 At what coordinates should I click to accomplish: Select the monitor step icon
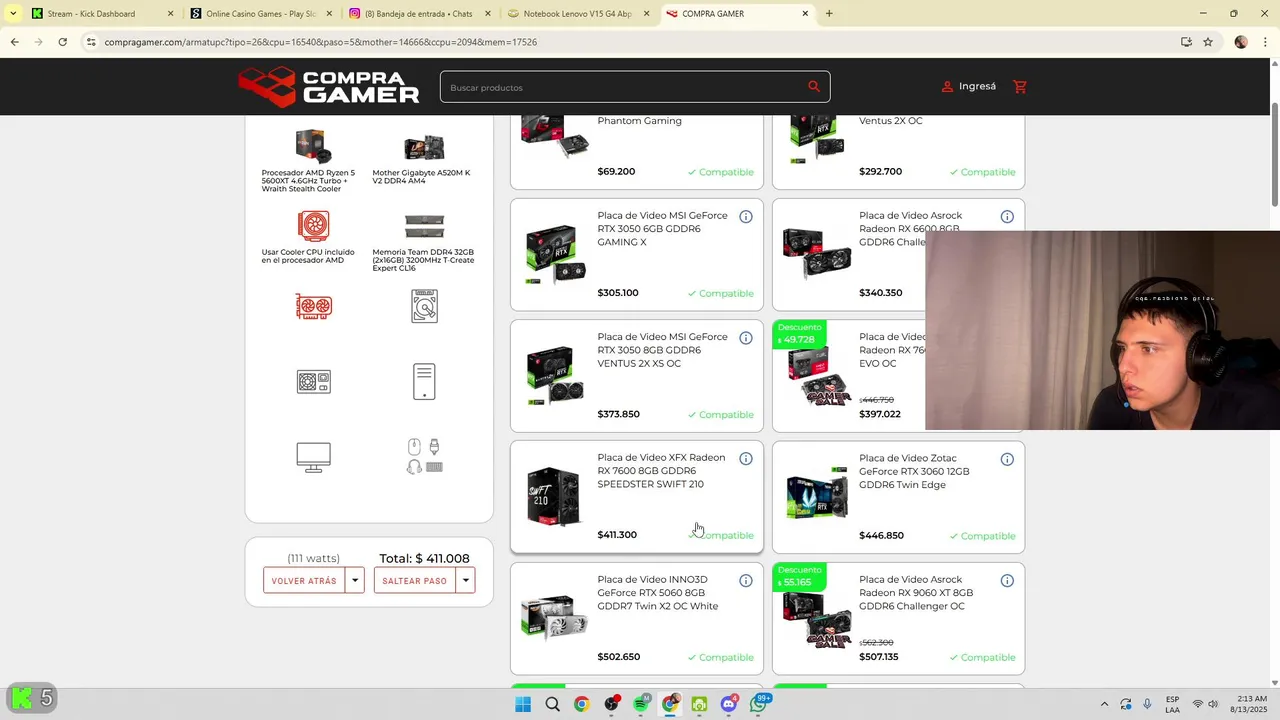pyautogui.click(x=313, y=457)
